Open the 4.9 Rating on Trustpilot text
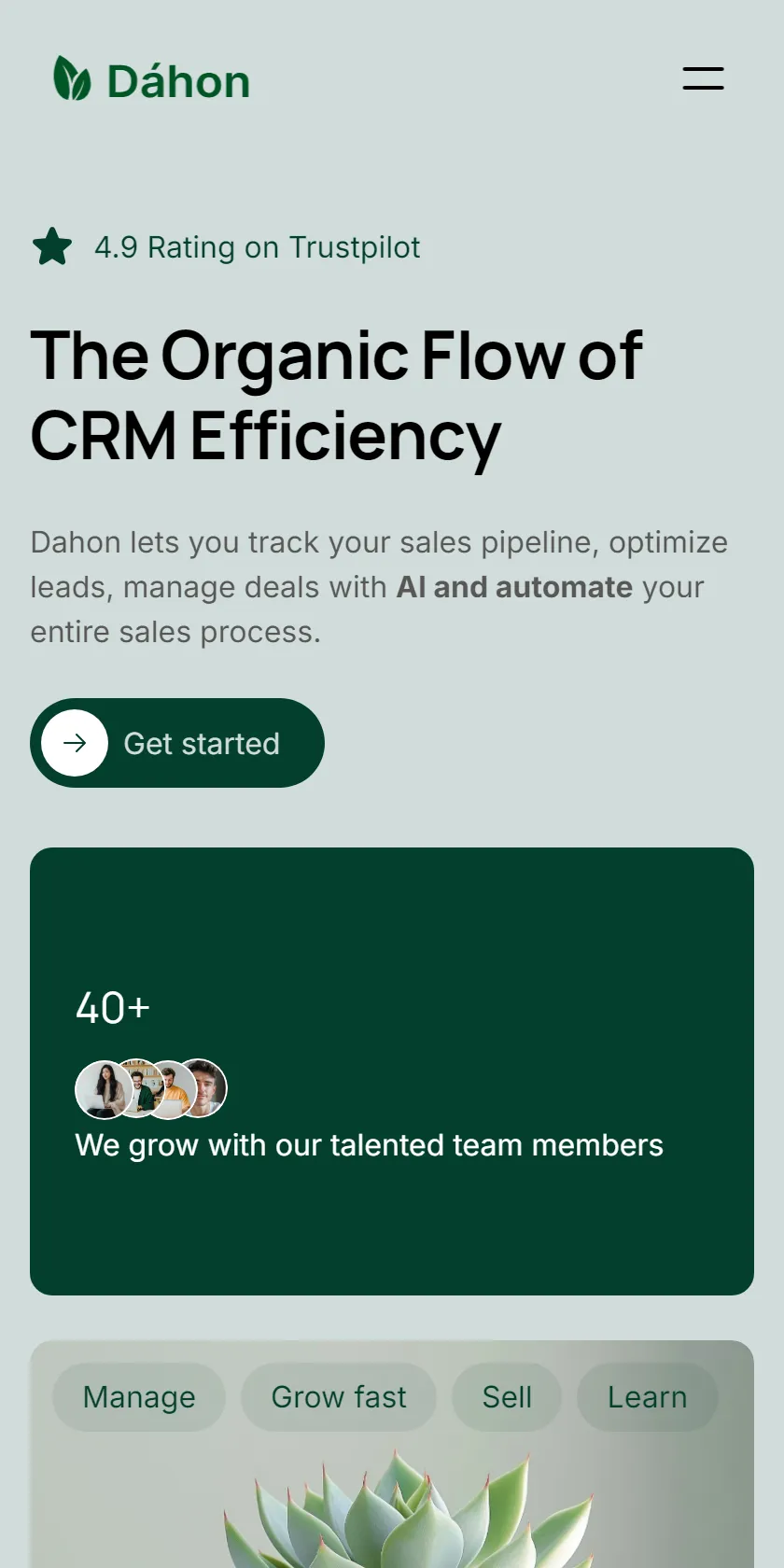Screen dimensions: 784x1568 258,247
